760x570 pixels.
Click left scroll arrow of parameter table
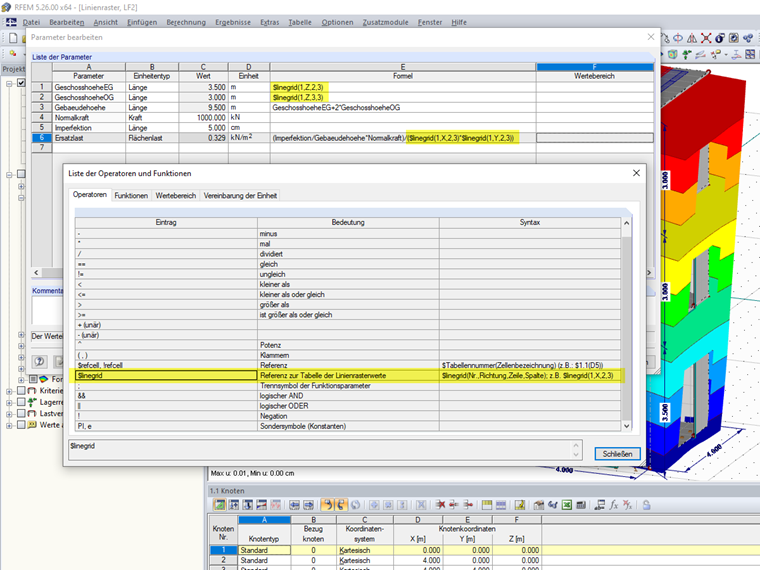click(x=36, y=273)
